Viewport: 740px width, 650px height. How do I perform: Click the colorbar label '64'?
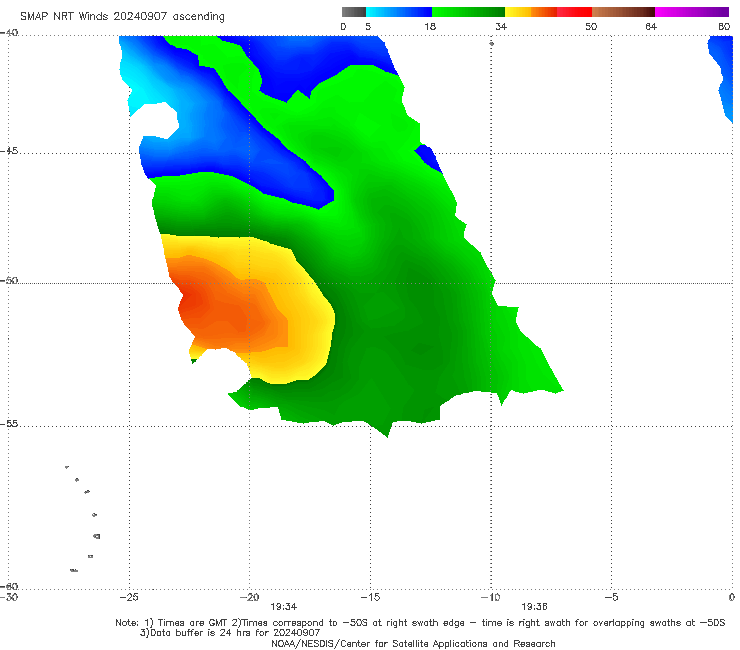[651, 27]
